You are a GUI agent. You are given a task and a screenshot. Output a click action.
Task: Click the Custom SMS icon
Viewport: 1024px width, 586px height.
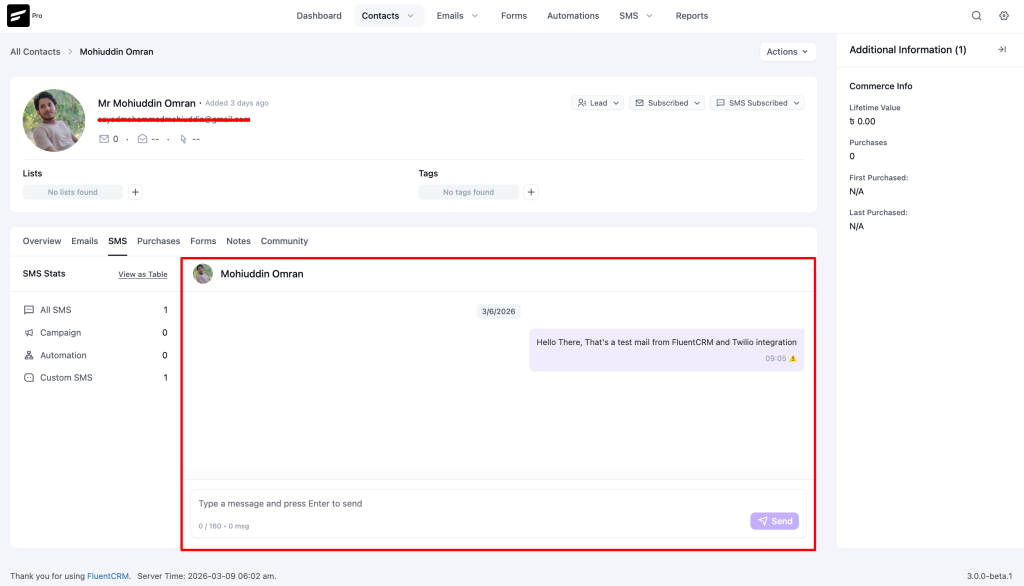pos(29,377)
